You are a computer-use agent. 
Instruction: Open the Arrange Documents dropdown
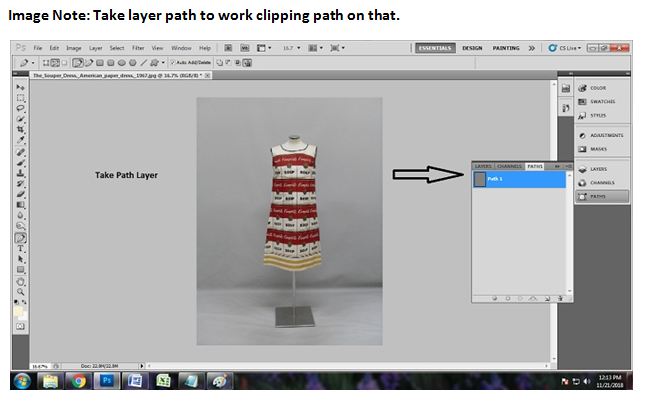316,48
